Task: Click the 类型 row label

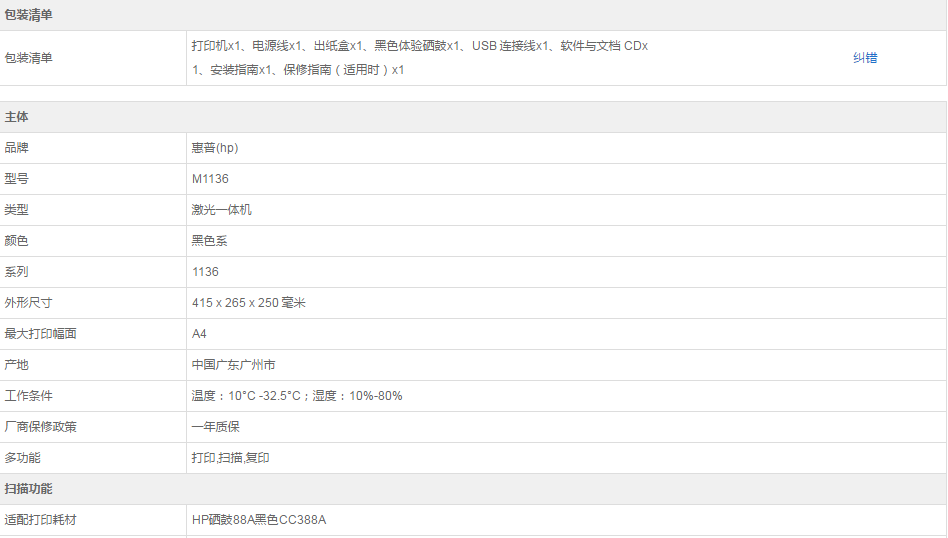Action: pos(16,210)
